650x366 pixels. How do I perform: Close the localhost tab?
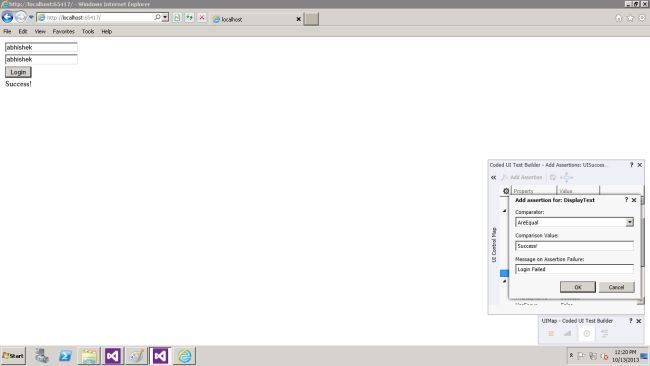click(x=298, y=19)
